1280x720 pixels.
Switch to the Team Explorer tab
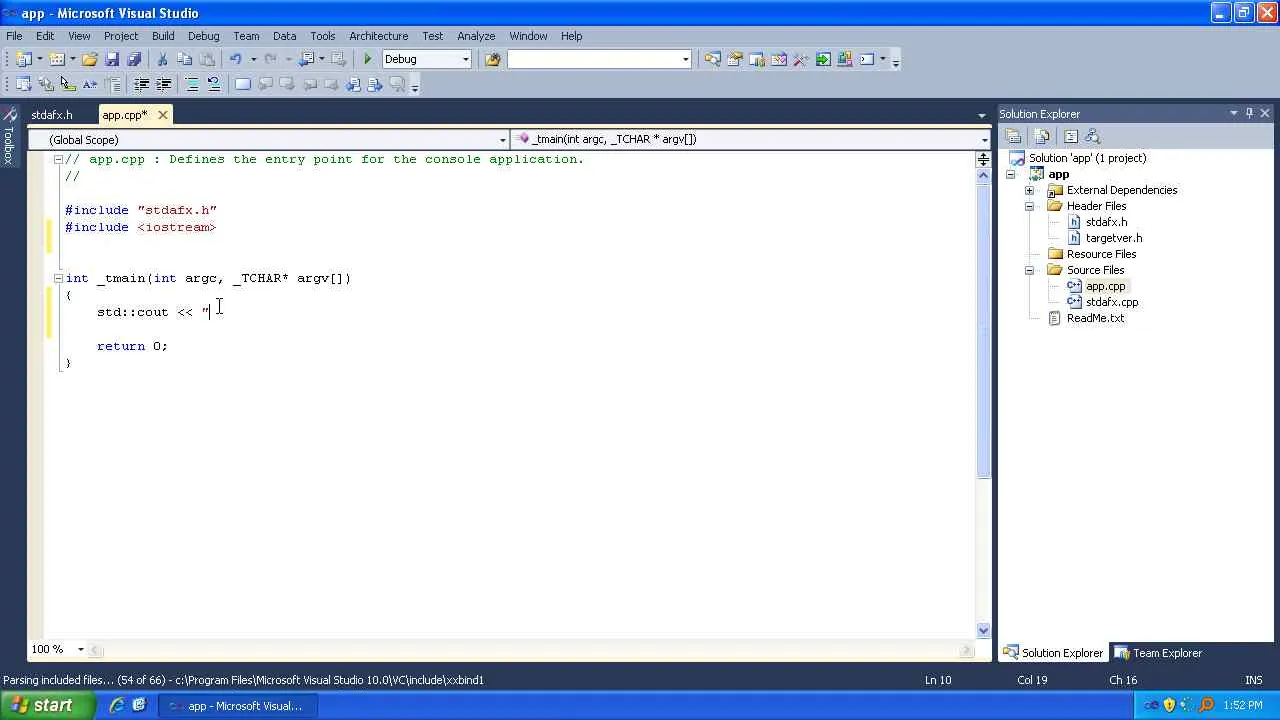[1158, 653]
